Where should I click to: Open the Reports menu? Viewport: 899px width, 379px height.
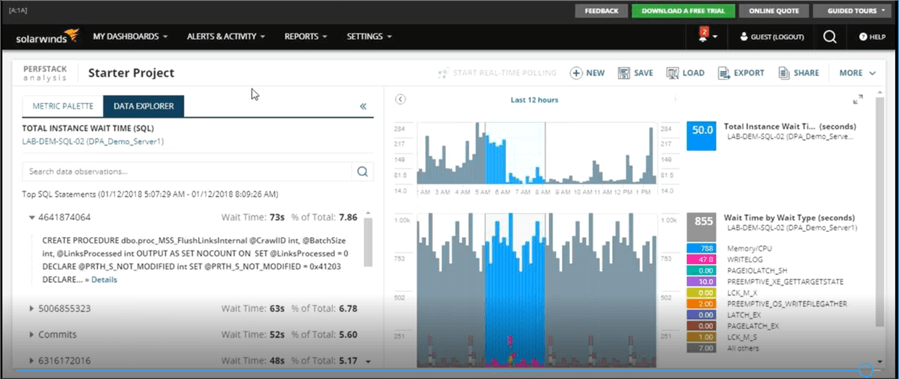pos(306,36)
